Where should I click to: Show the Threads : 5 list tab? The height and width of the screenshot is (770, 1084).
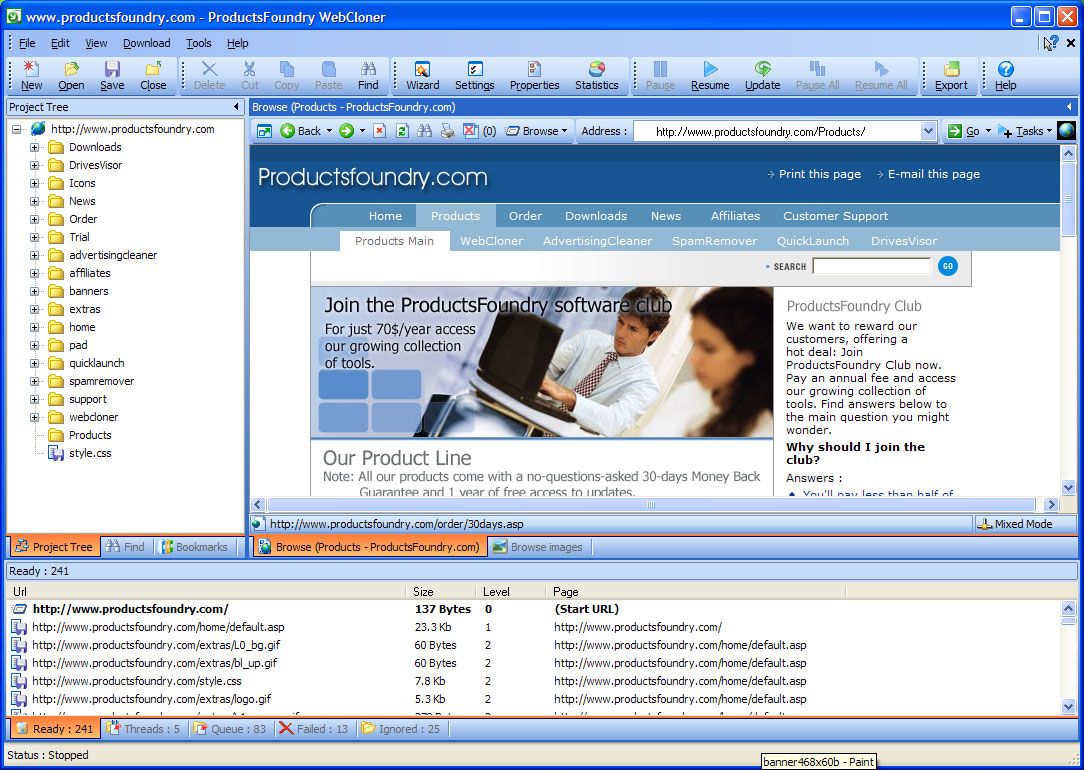[x=144, y=729]
